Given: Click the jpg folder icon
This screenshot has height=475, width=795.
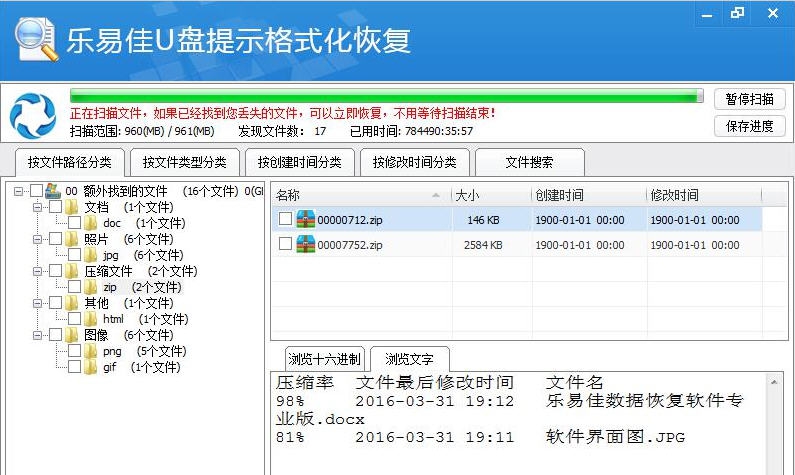Looking at the screenshot, I should [90, 255].
